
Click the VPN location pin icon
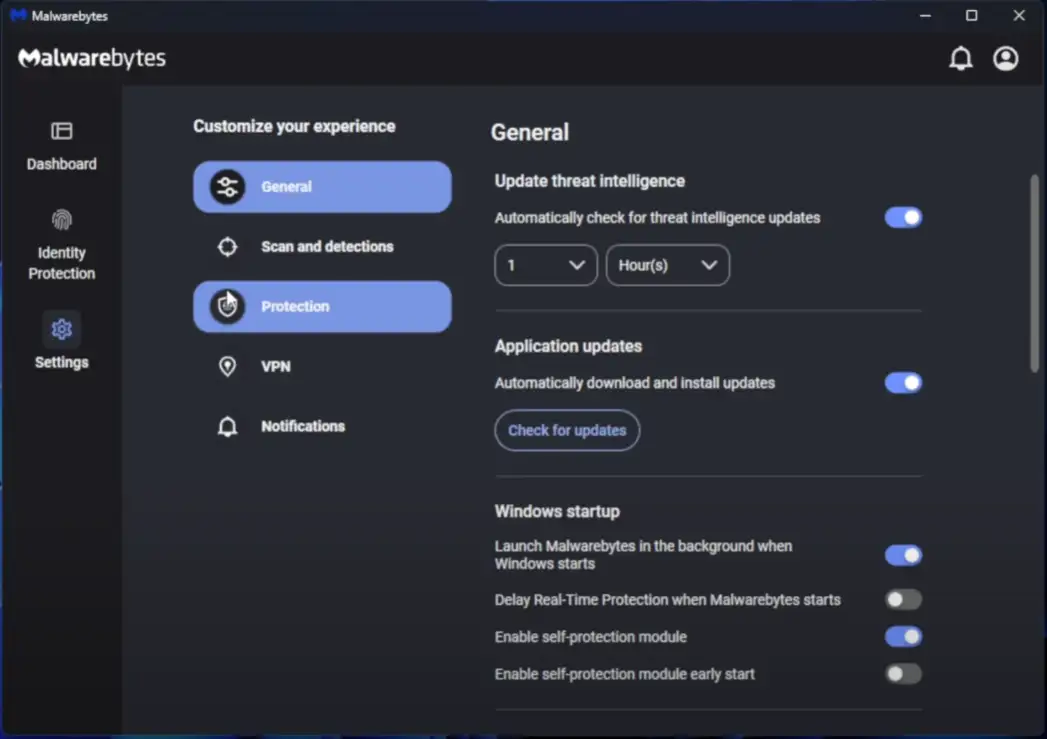point(228,367)
